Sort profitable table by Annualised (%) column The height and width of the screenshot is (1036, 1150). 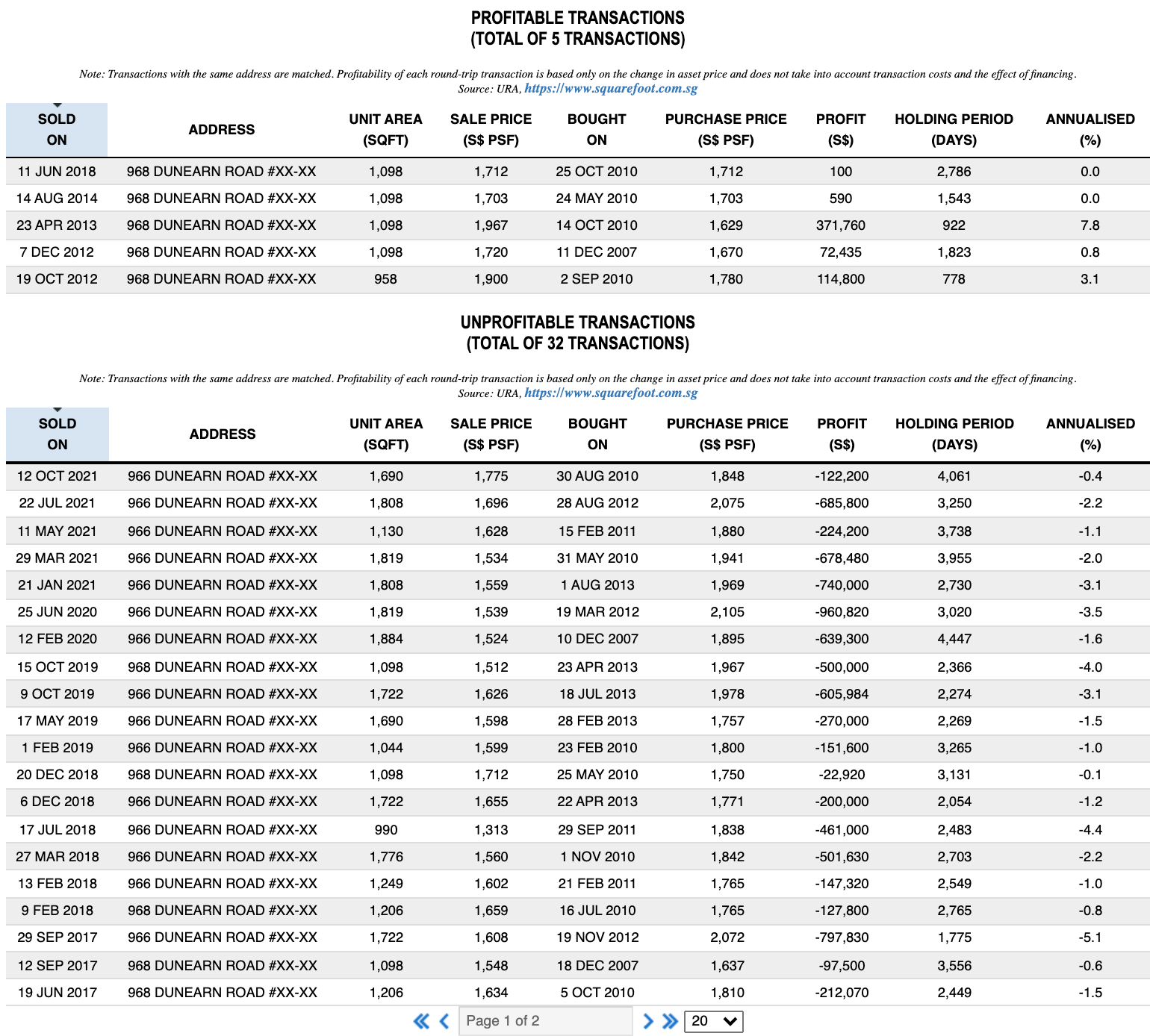1090,130
